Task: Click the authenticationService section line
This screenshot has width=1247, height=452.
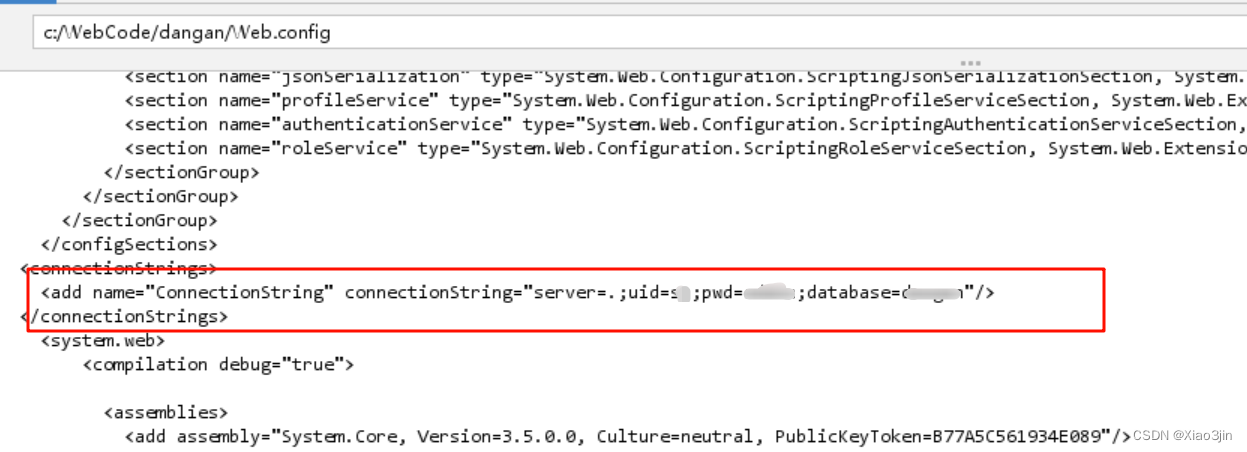Action: click(685, 124)
